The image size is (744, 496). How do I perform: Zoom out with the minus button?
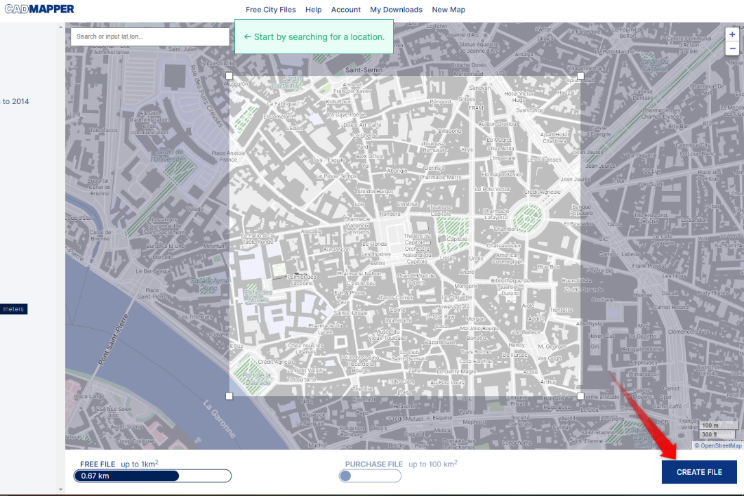tap(732, 47)
